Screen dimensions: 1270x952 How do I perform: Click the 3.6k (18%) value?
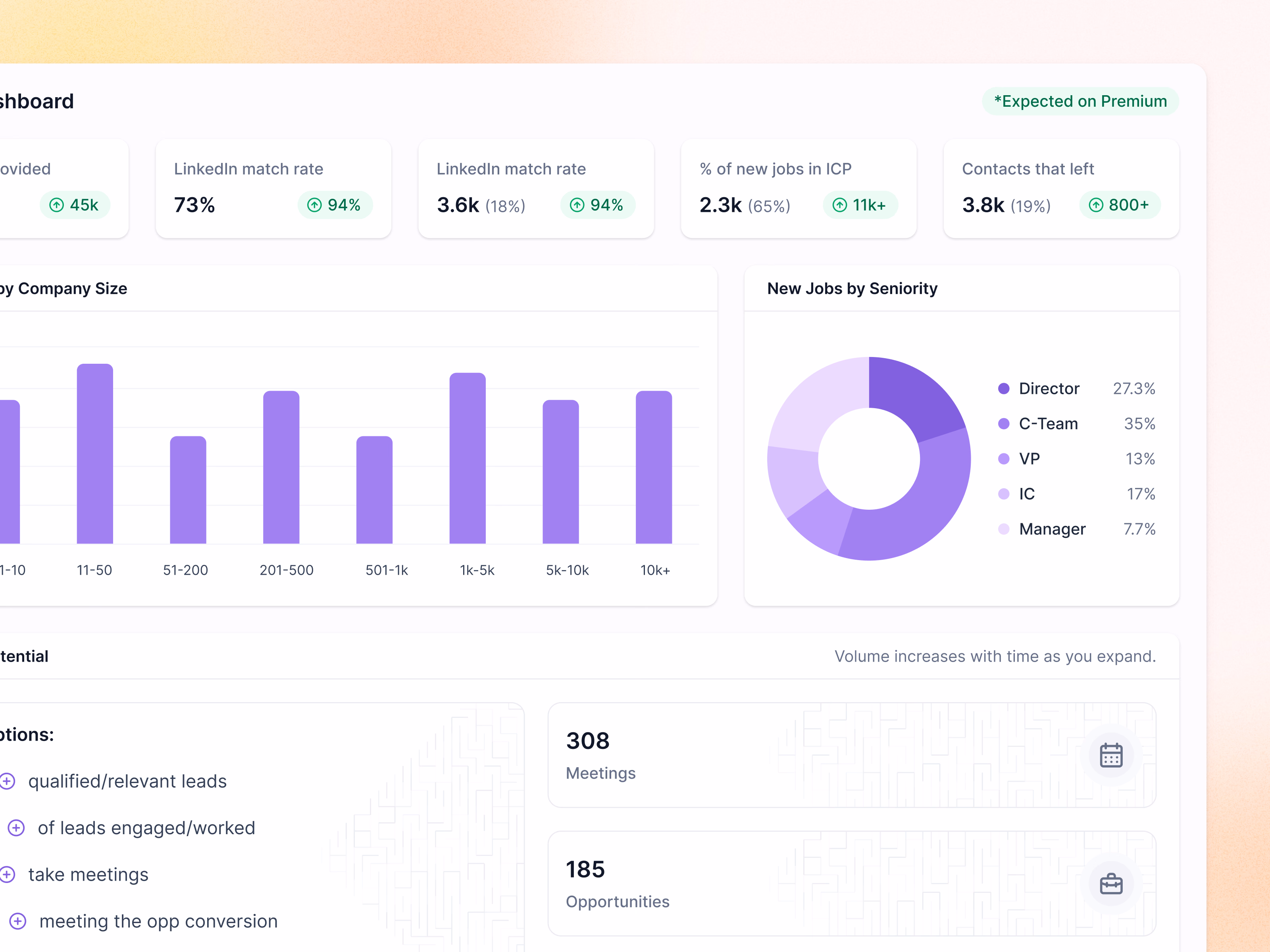481,205
